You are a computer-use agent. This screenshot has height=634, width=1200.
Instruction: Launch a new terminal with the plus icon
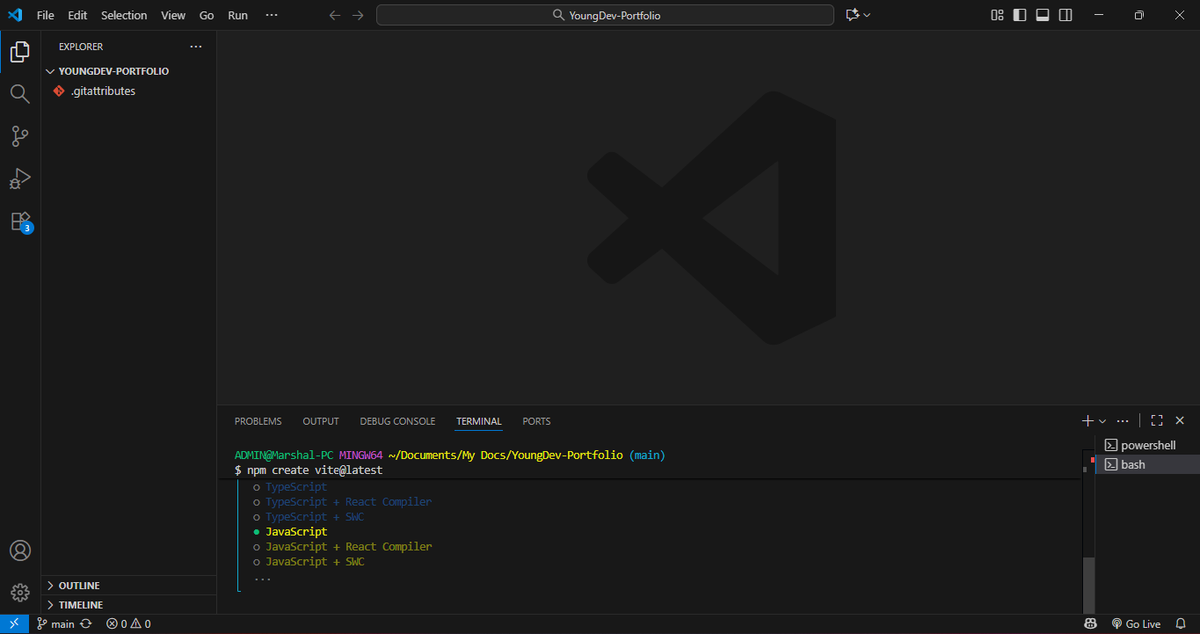1086,420
